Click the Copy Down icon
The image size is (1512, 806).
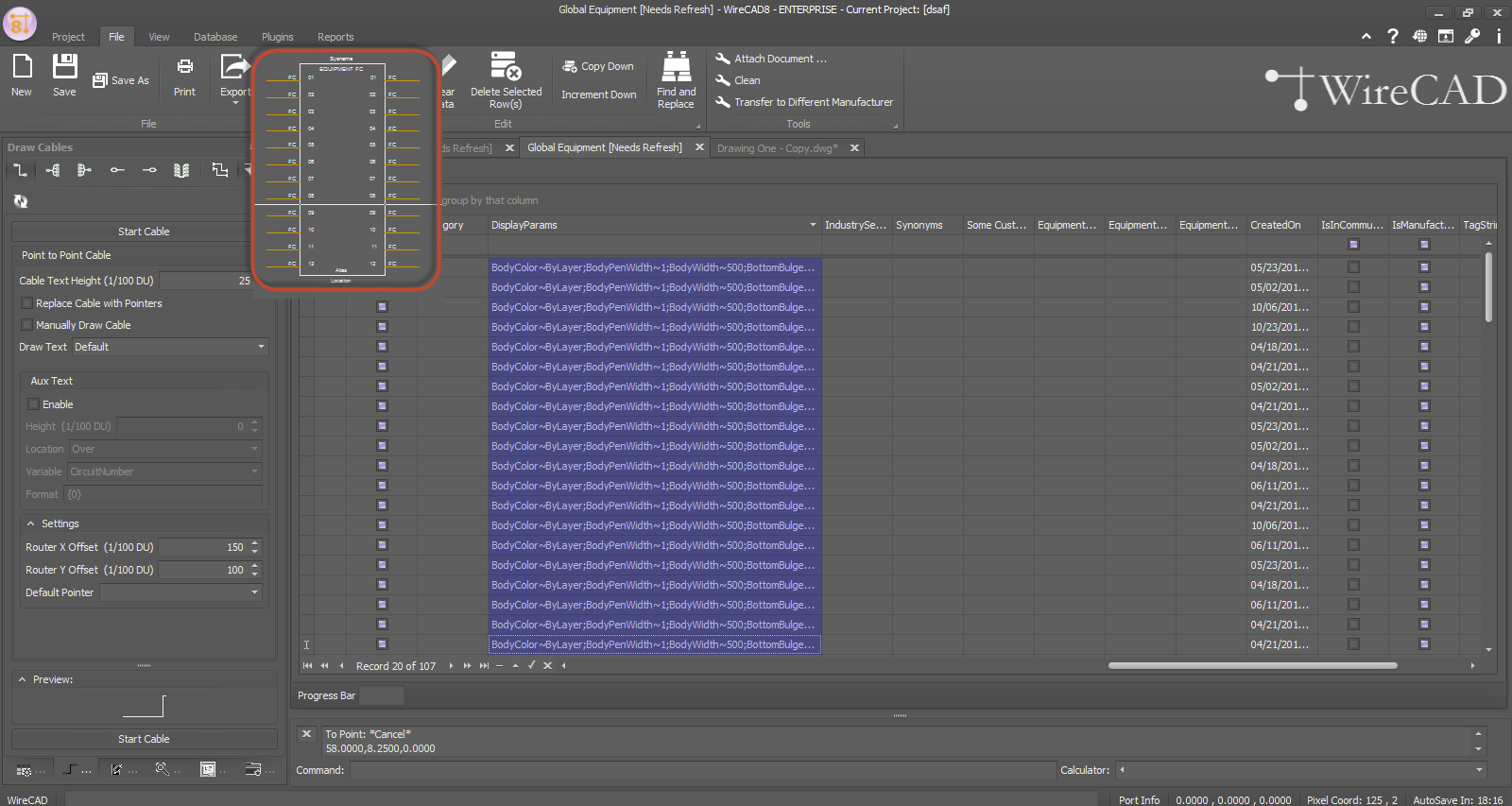click(570, 66)
